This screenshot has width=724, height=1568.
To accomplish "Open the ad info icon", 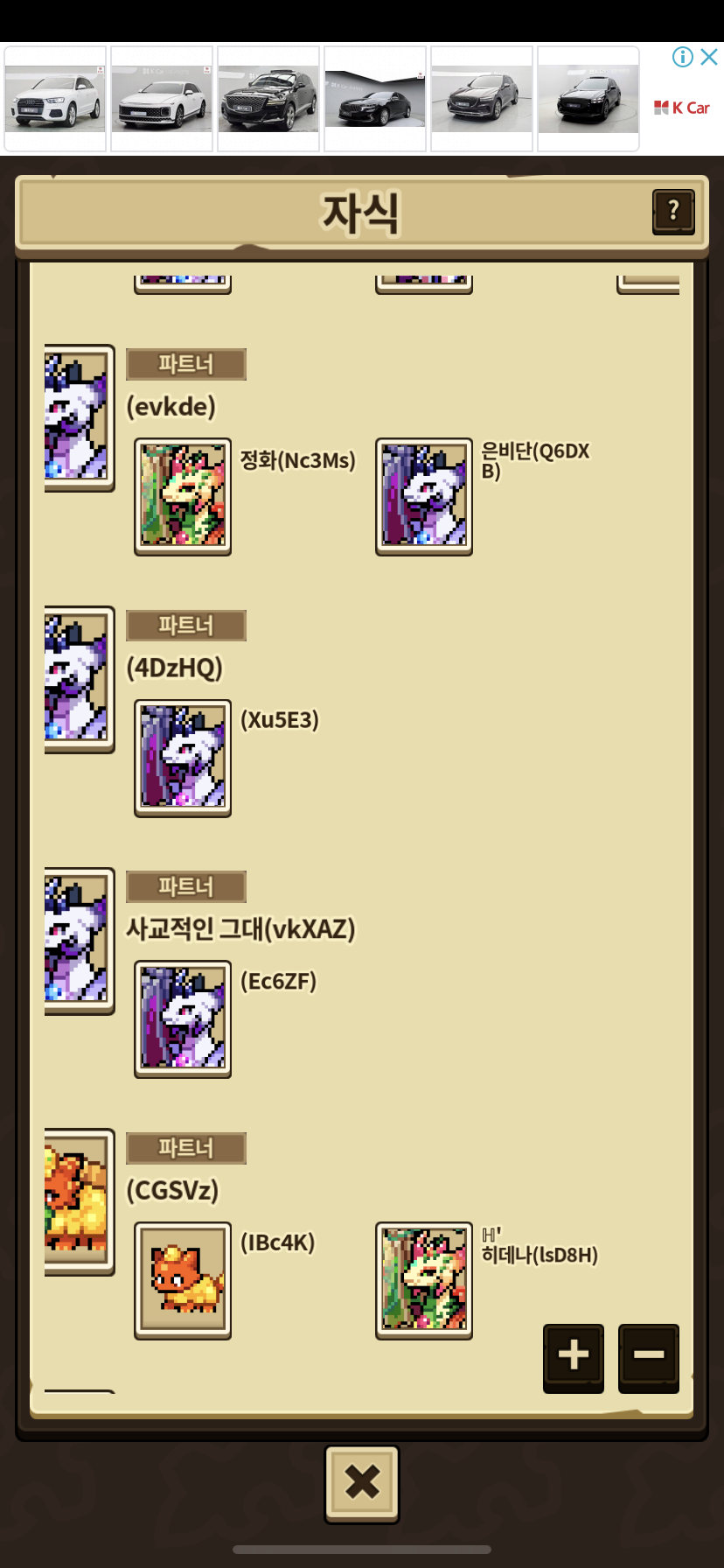I will click(x=682, y=57).
